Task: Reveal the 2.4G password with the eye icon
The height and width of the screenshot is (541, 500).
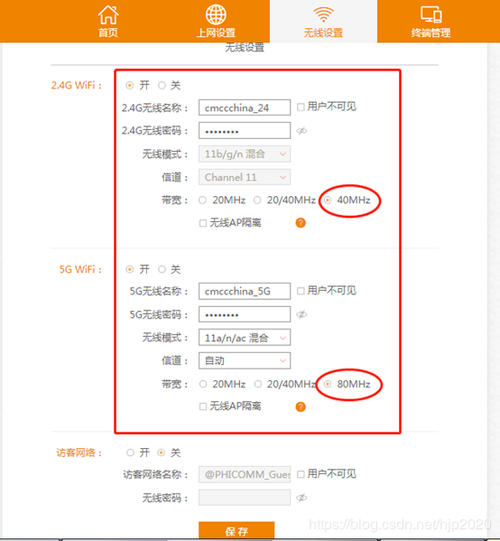Action: tap(302, 131)
